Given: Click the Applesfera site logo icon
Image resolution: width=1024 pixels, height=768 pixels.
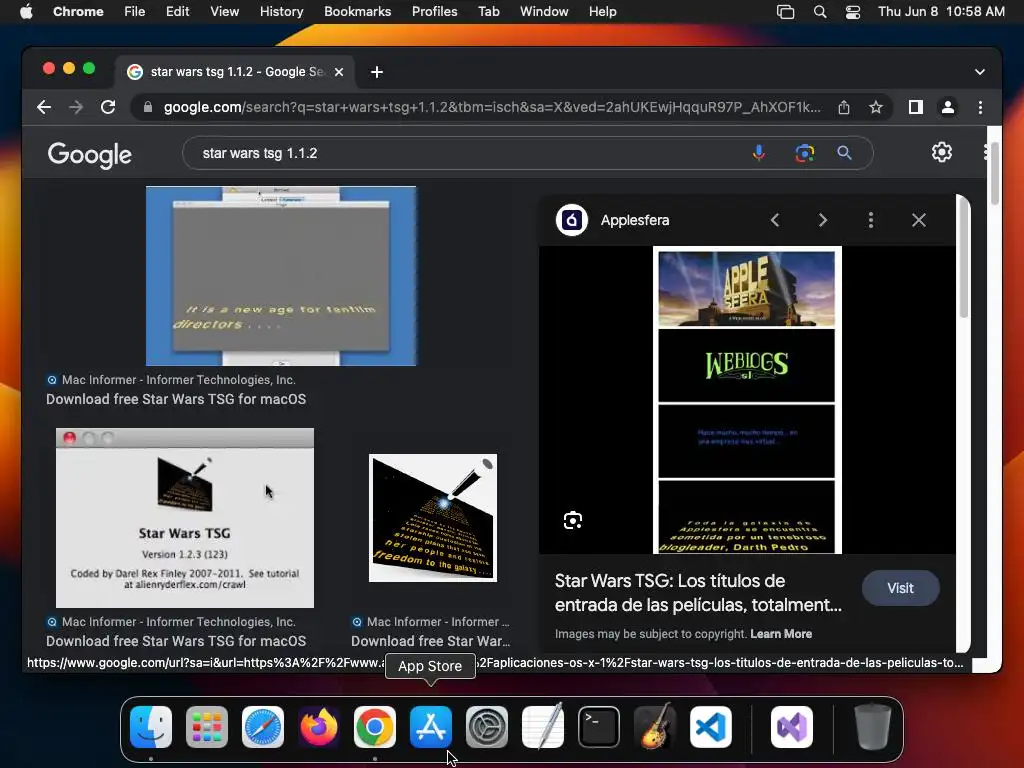Looking at the screenshot, I should pyautogui.click(x=571, y=220).
